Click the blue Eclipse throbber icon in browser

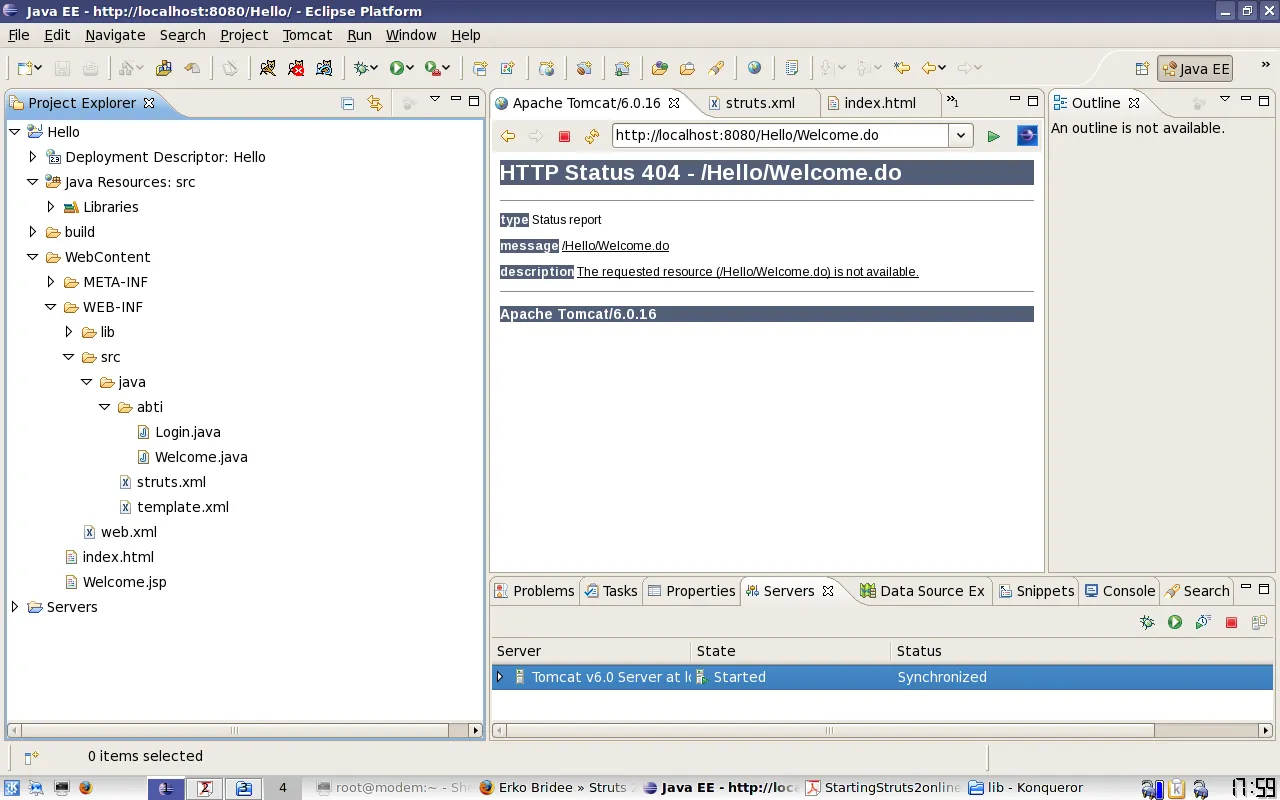[x=1027, y=136]
